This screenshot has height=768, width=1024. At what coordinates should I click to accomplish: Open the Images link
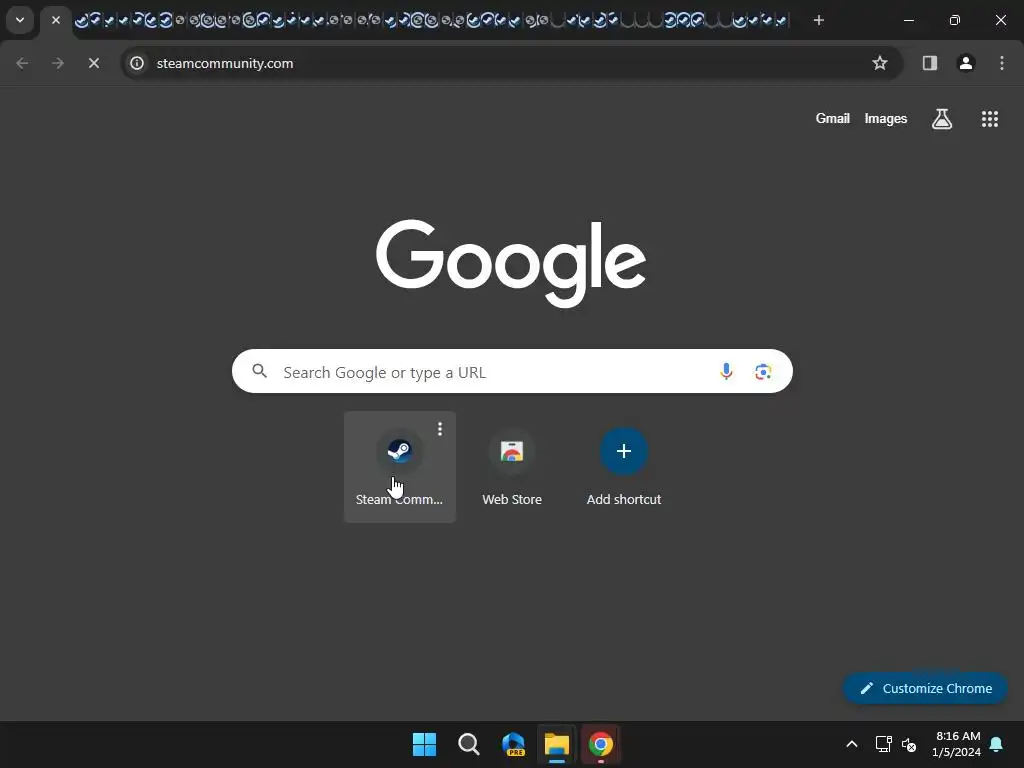886,118
